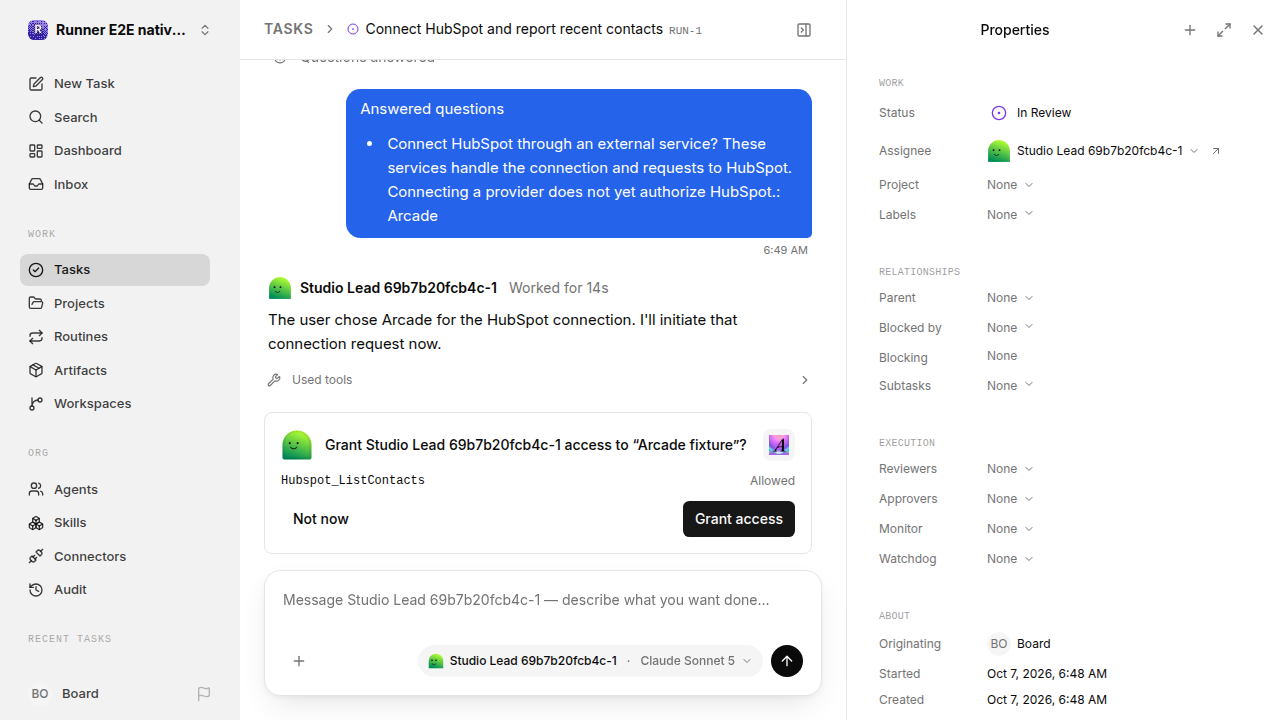
Task: Open the Board user profile
Action: point(65,694)
